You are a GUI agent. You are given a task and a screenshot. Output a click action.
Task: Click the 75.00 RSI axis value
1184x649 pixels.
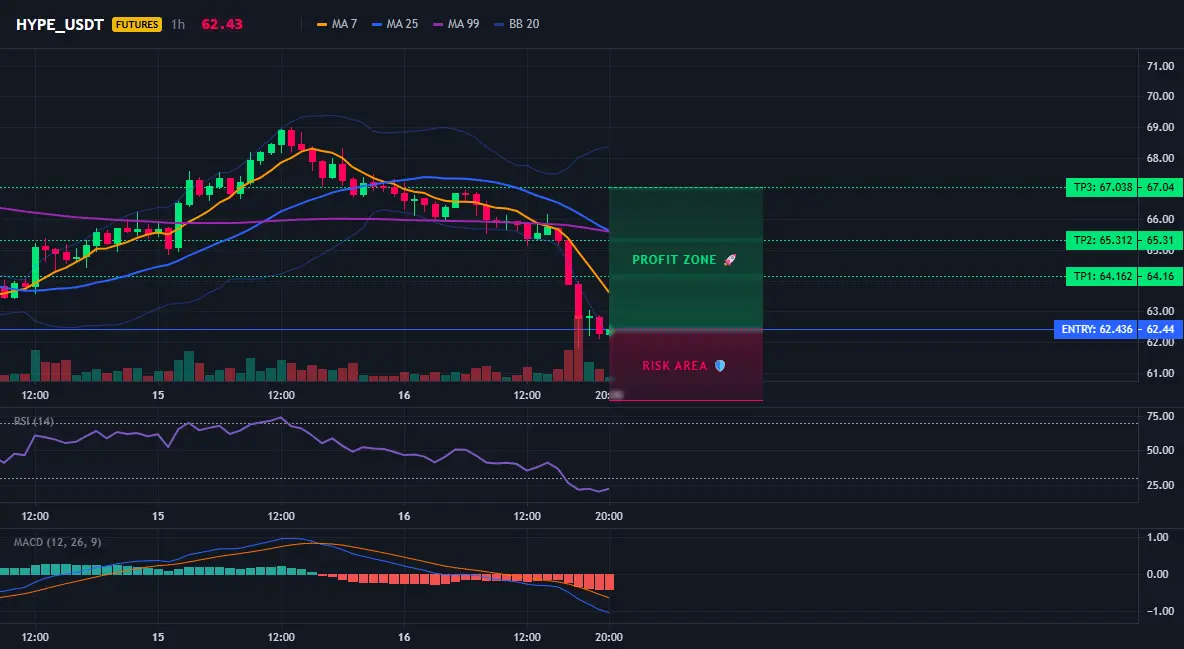[x=1161, y=416]
